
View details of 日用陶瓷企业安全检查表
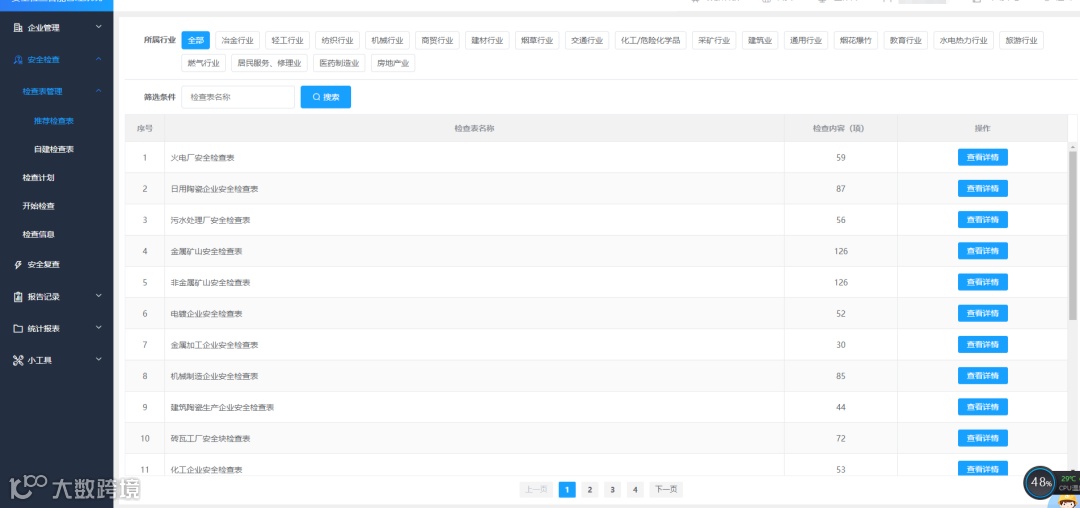(x=982, y=189)
